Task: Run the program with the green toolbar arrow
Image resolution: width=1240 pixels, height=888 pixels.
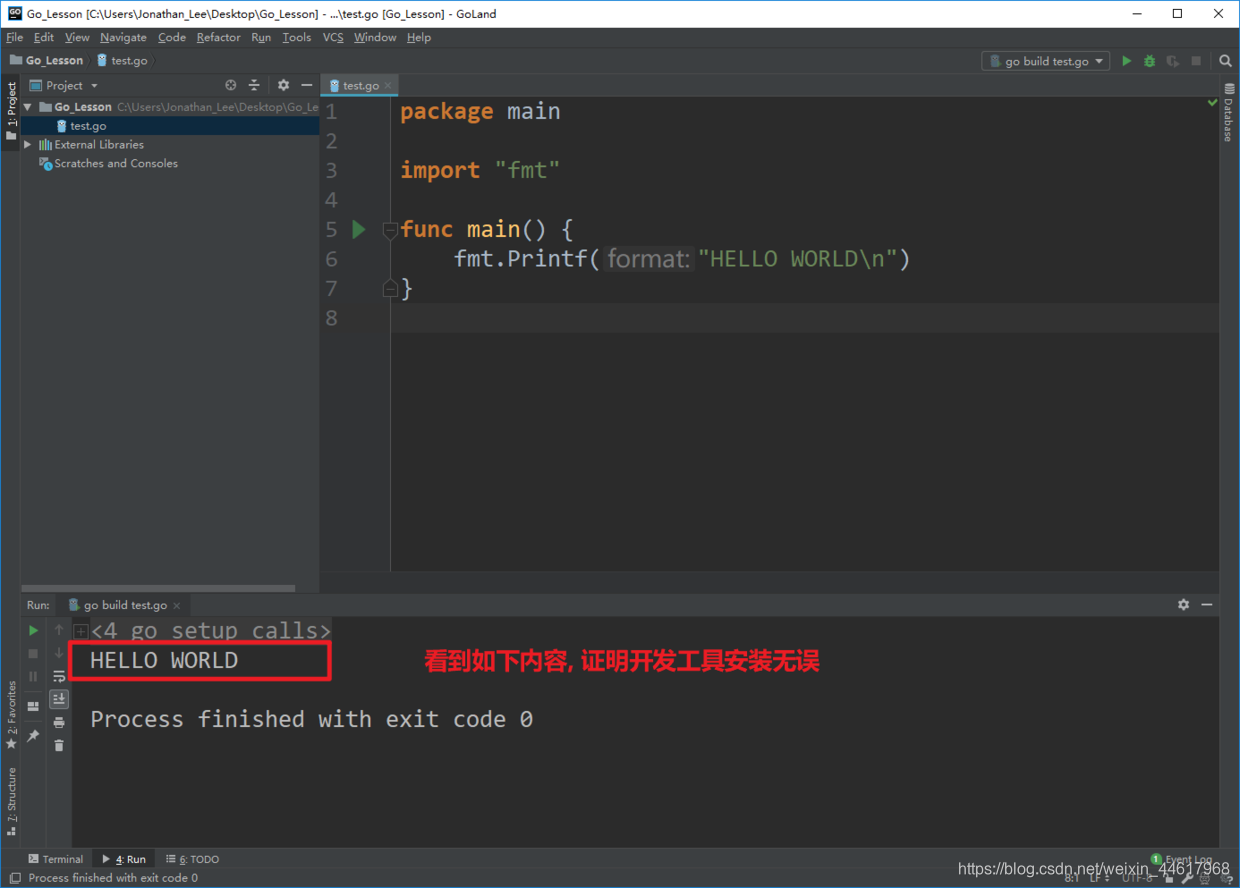Action: 1126,61
